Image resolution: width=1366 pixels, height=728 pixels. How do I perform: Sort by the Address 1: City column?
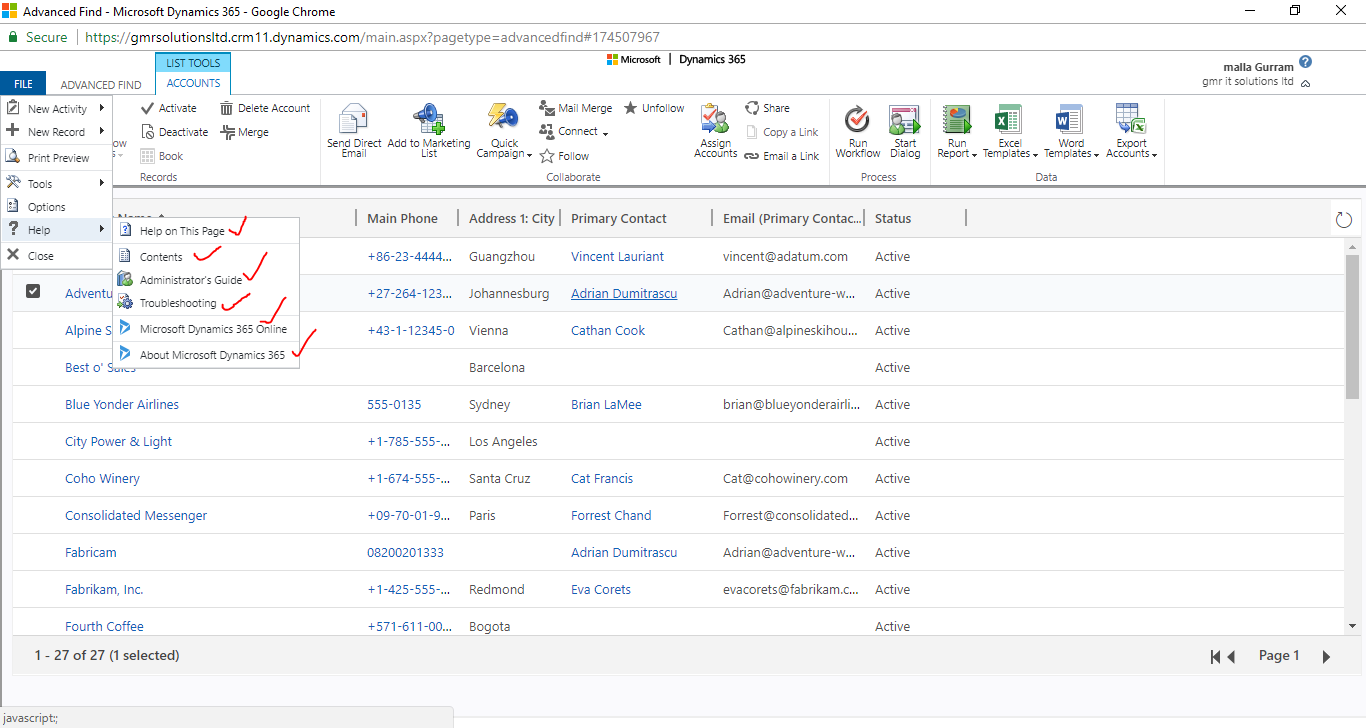(512, 219)
